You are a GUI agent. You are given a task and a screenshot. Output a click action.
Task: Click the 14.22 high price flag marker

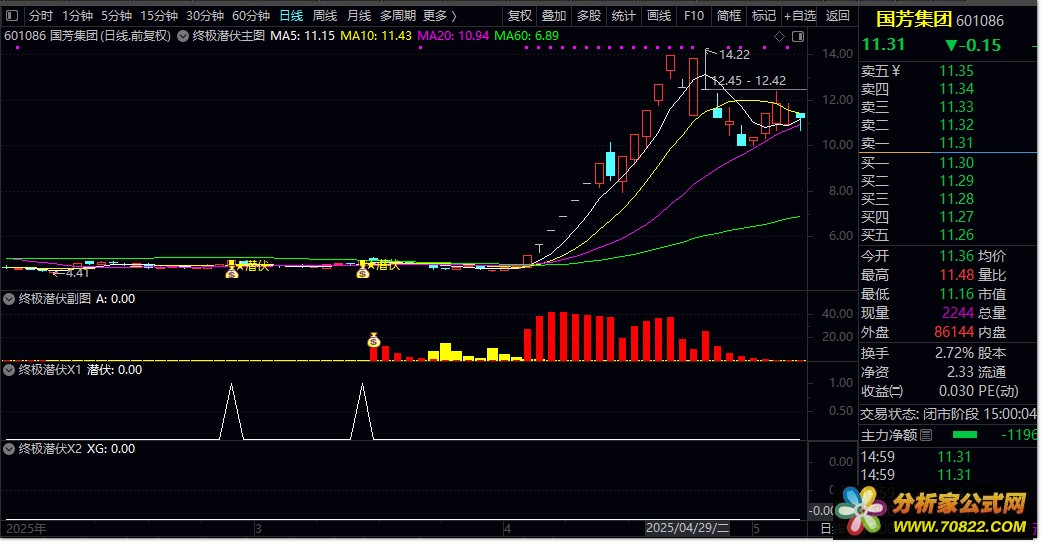(728, 55)
